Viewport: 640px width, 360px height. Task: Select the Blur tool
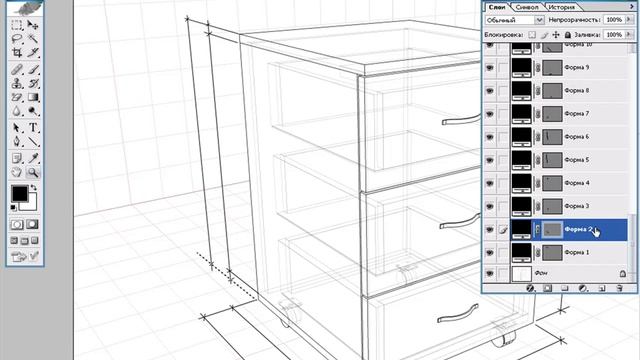point(17,111)
